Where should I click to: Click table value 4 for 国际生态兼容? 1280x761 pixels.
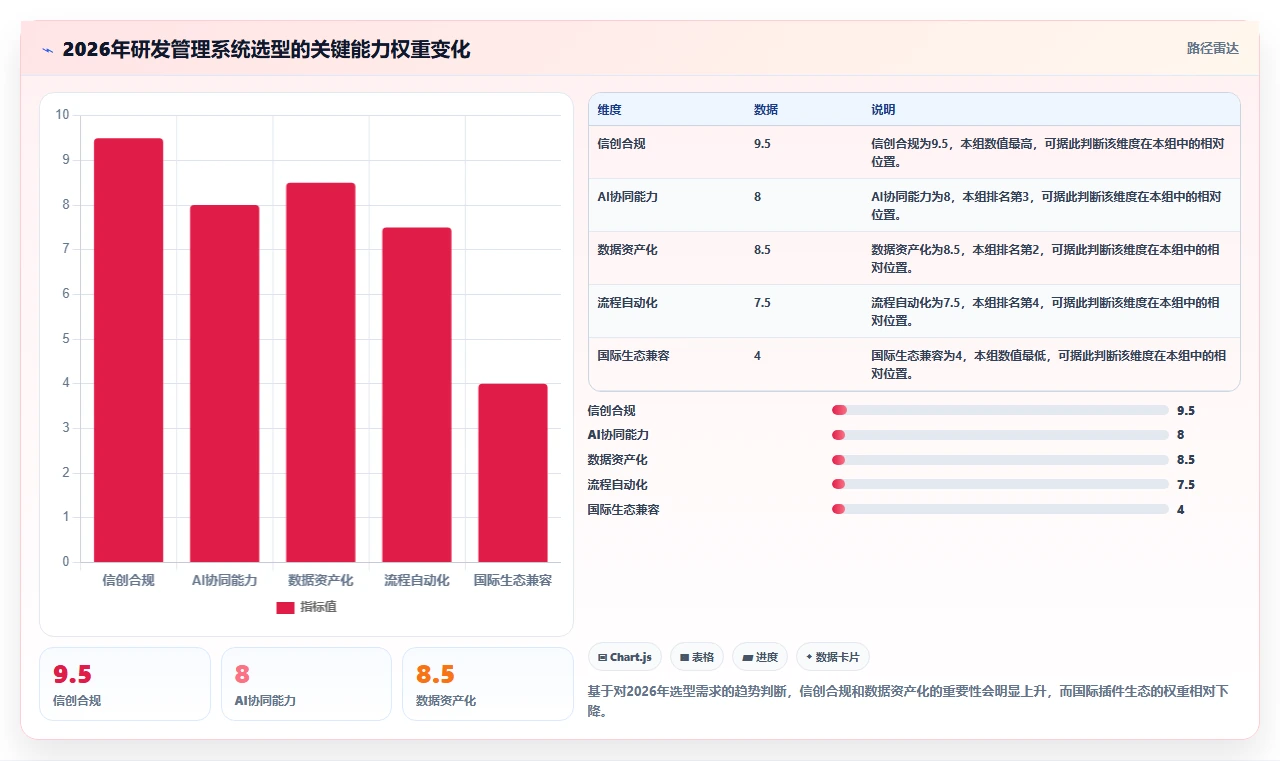pos(757,356)
